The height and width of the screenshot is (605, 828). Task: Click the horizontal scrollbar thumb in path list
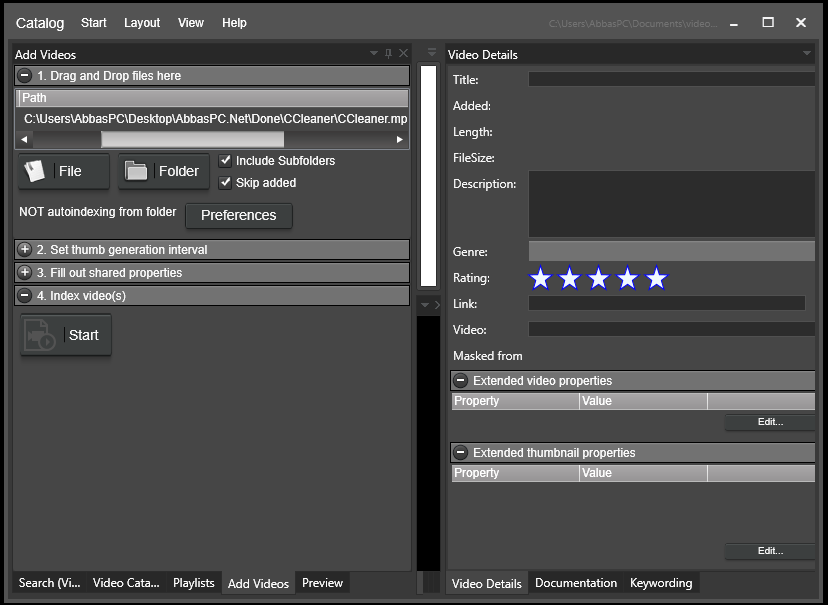click(x=193, y=139)
